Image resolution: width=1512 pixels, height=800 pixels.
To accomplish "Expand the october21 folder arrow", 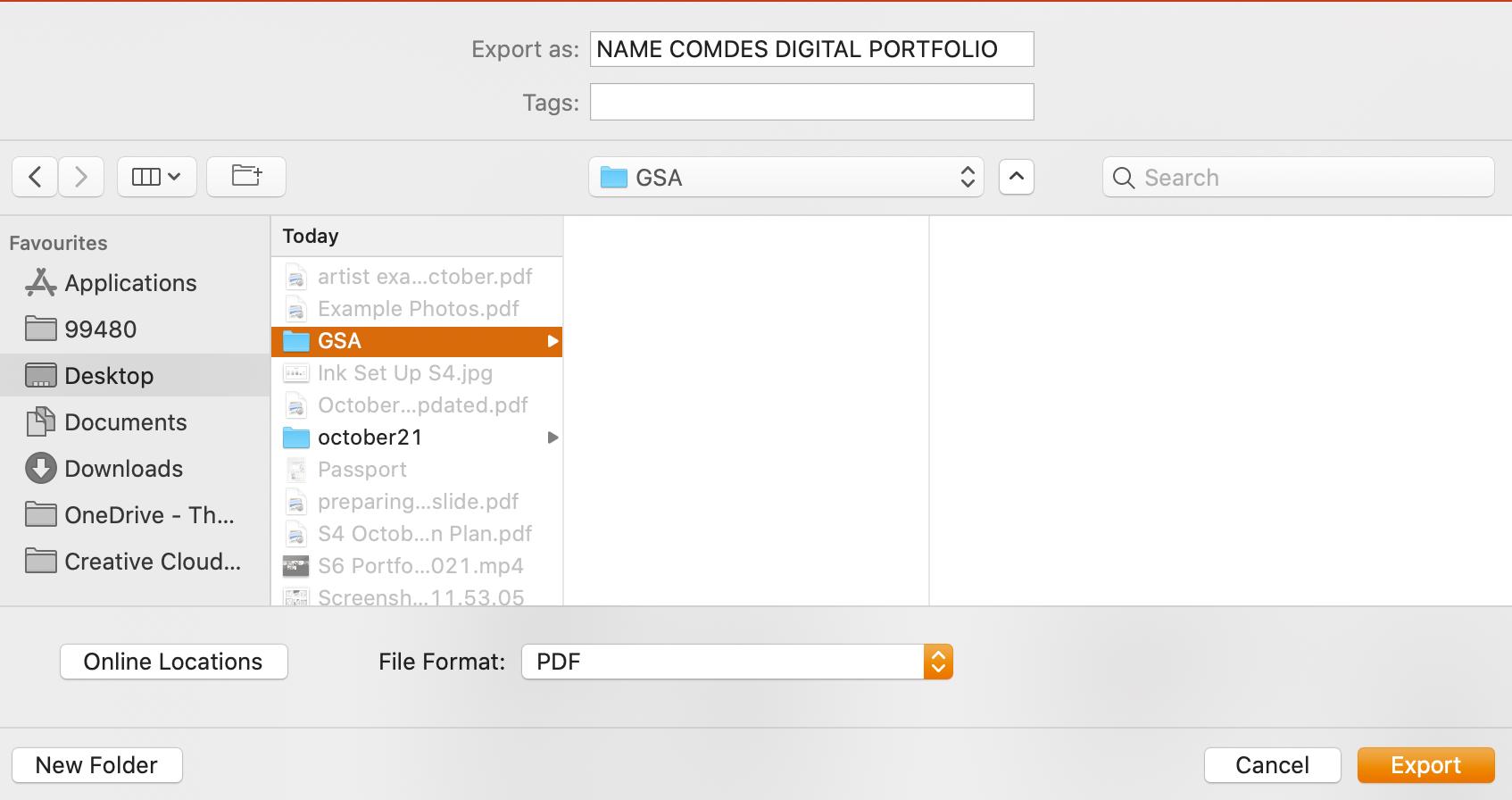I will (x=552, y=437).
